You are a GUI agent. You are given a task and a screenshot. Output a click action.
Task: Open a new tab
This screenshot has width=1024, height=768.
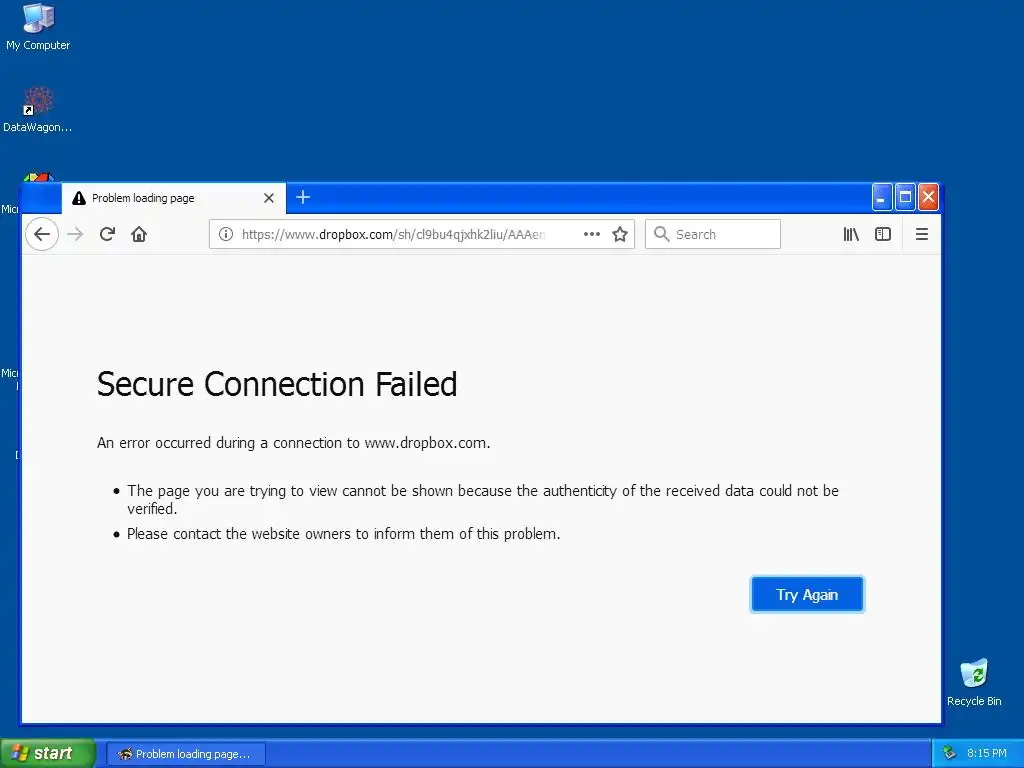[303, 197]
